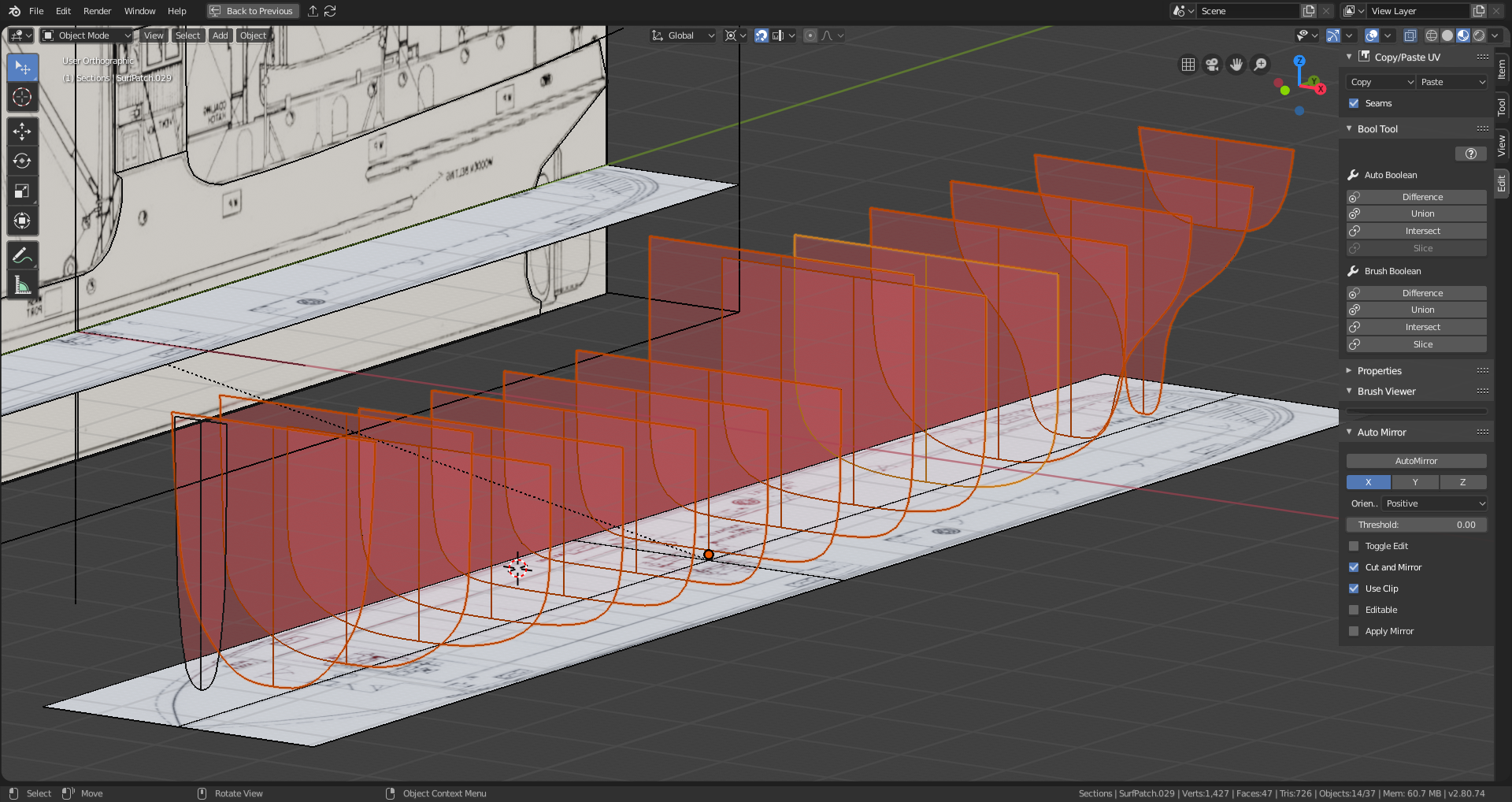1512x802 pixels.
Task: Toggle camera view in viewport
Action: (x=1212, y=65)
